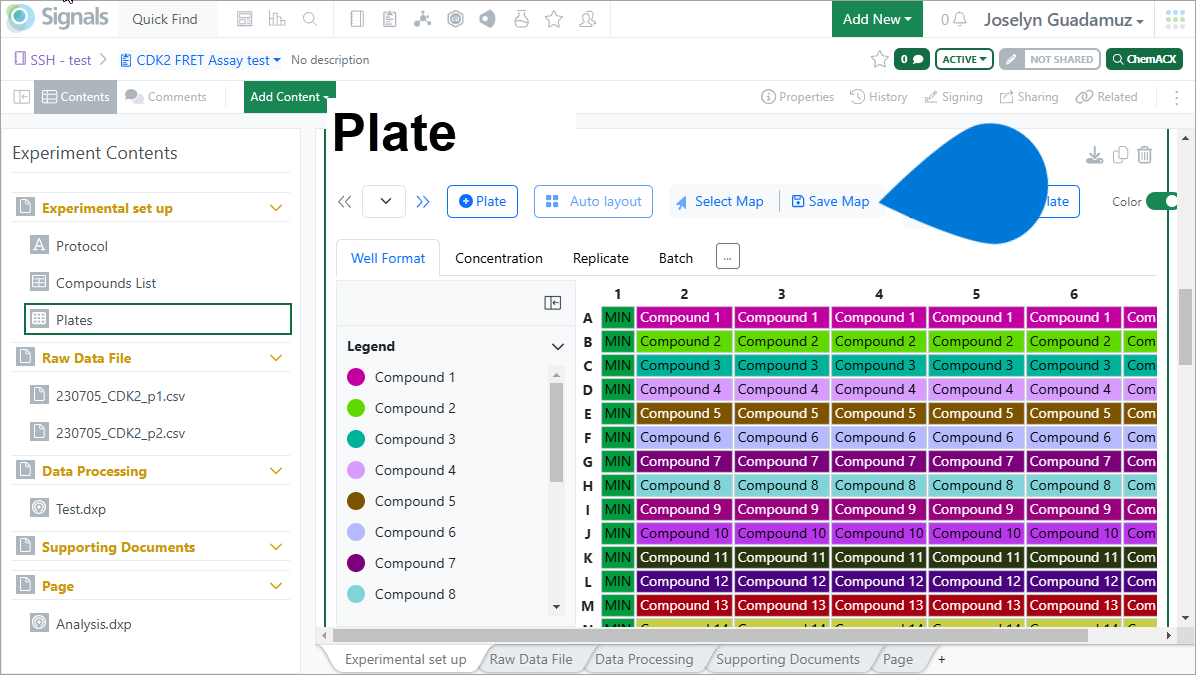This screenshot has height=675, width=1196.
Task: Open the Joselyn Guadamuz user menu
Action: 1063,20
